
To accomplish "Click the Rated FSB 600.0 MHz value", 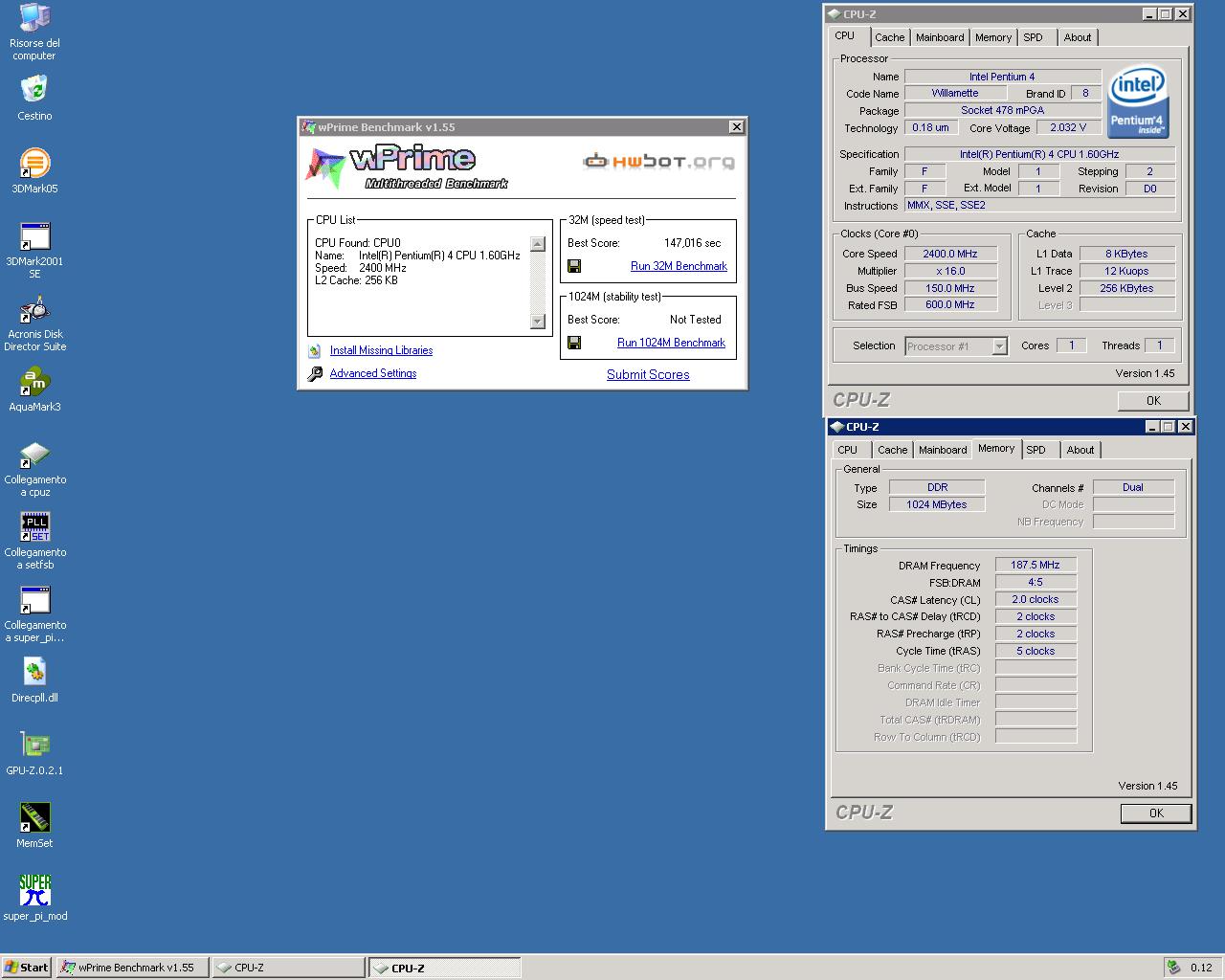I will pyautogui.click(x=949, y=305).
